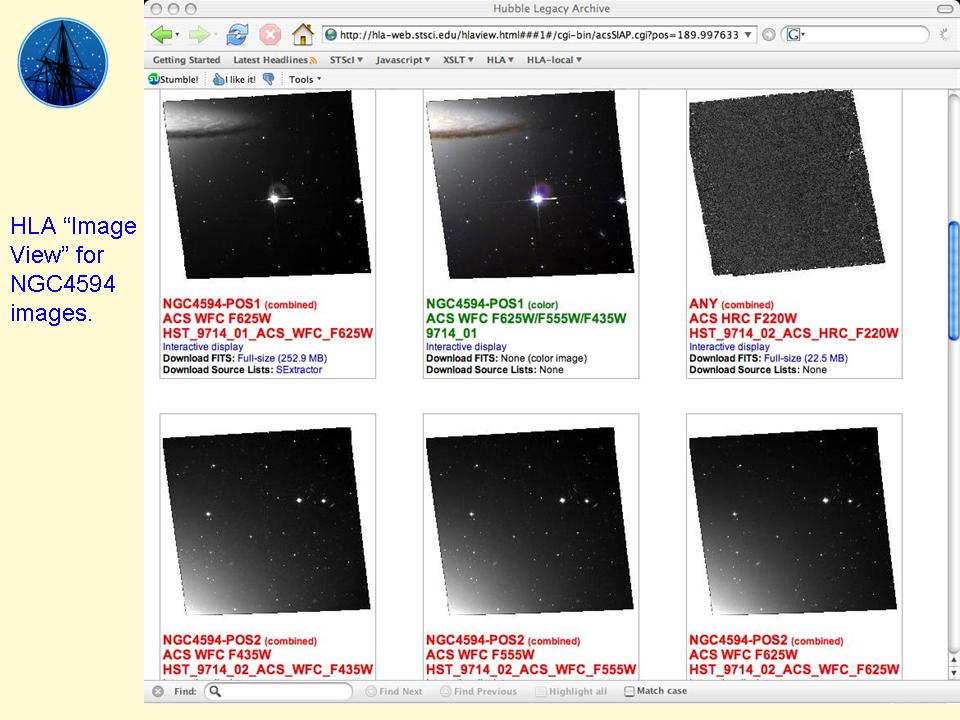Enable the Match case checkbox
This screenshot has width=960, height=720.
pyautogui.click(x=629, y=691)
